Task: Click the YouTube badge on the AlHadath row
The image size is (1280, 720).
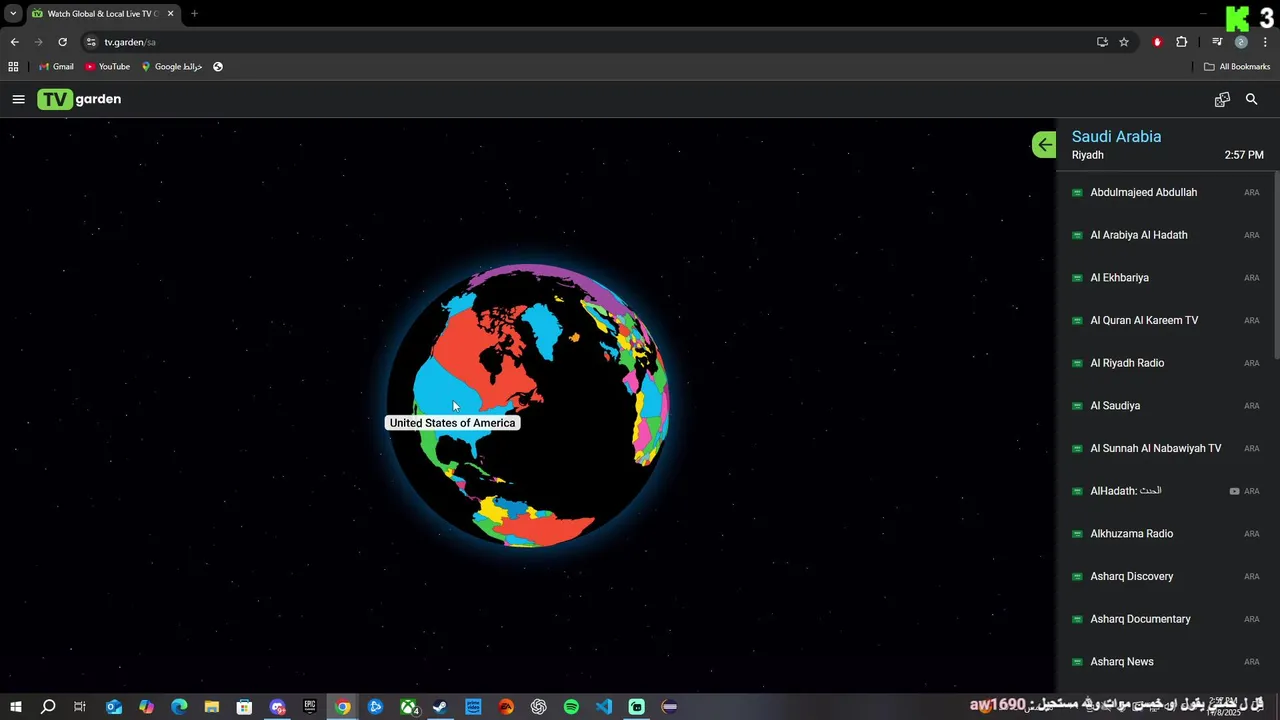Action: (x=1234, y=491)
